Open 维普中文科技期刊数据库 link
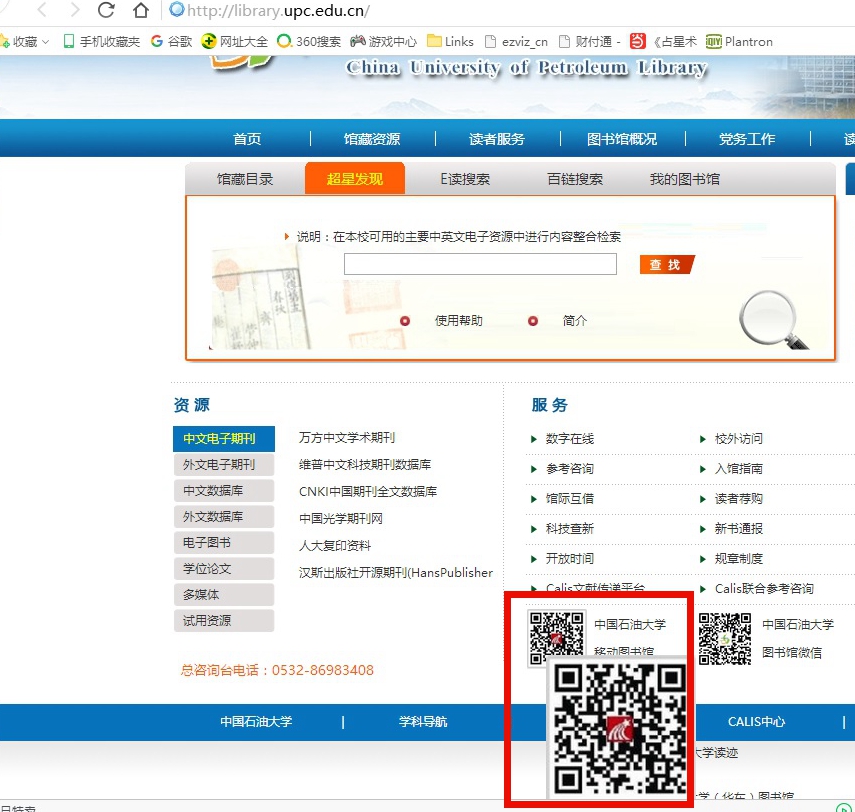The image size is (855, 812). [x=365, y=465]
